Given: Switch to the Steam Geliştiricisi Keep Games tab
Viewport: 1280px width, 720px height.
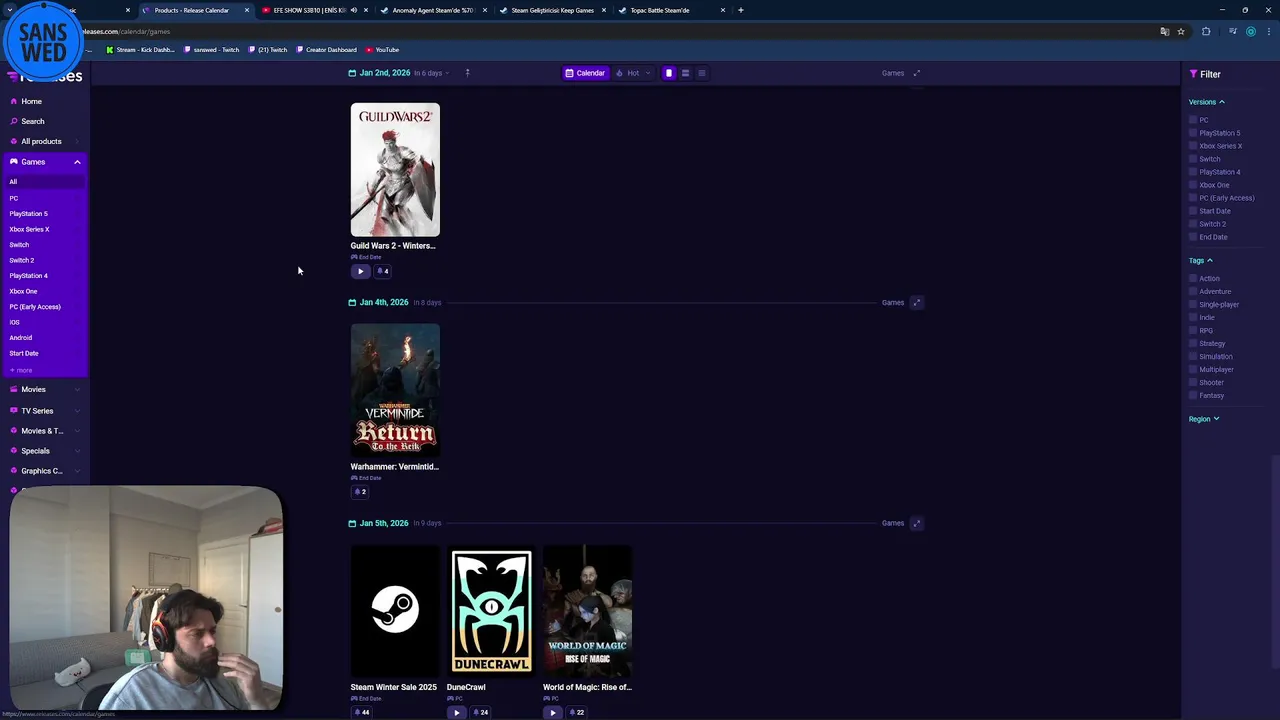Looking at the screenshot, I should (x=552, y=10).
